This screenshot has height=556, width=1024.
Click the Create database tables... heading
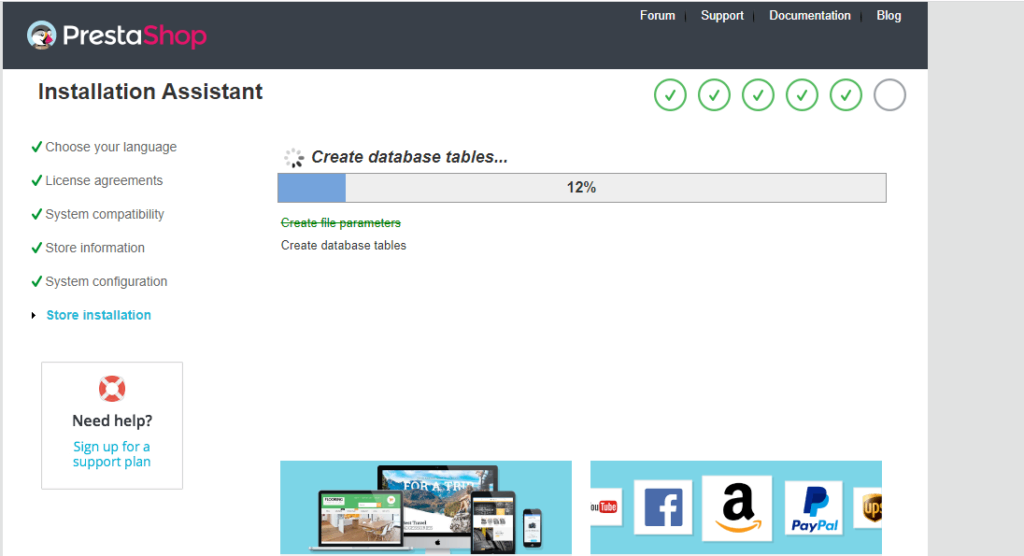click(x=409, y=157)
